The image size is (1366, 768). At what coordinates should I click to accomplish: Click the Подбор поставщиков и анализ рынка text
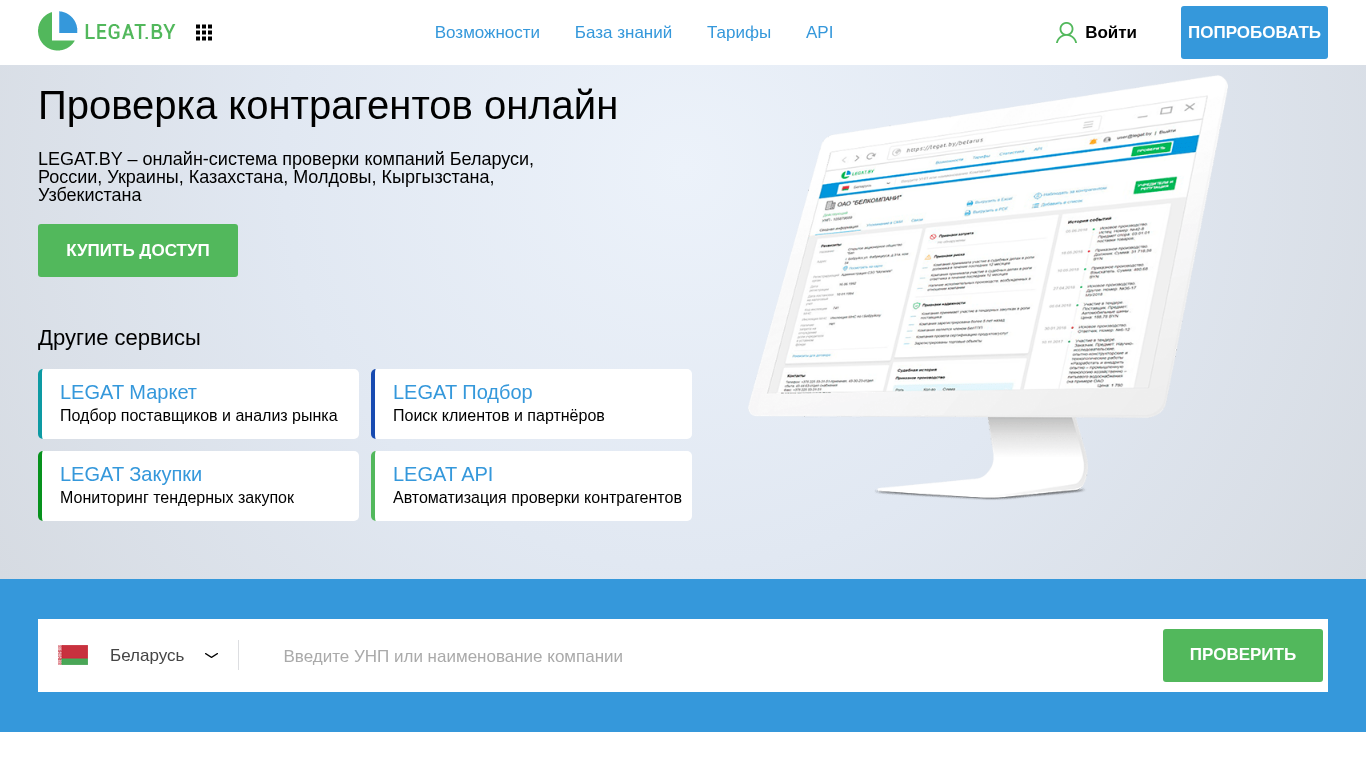pos(199,416)
